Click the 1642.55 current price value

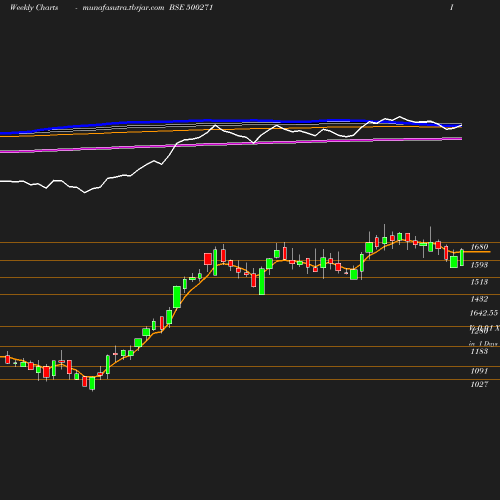coord(484,313)
